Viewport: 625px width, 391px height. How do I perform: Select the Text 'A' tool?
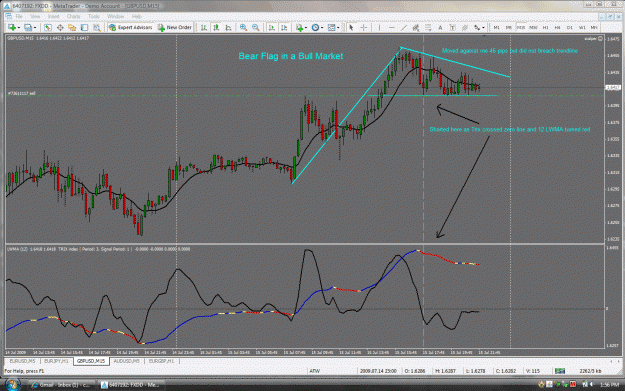click(x=440, y=28)
